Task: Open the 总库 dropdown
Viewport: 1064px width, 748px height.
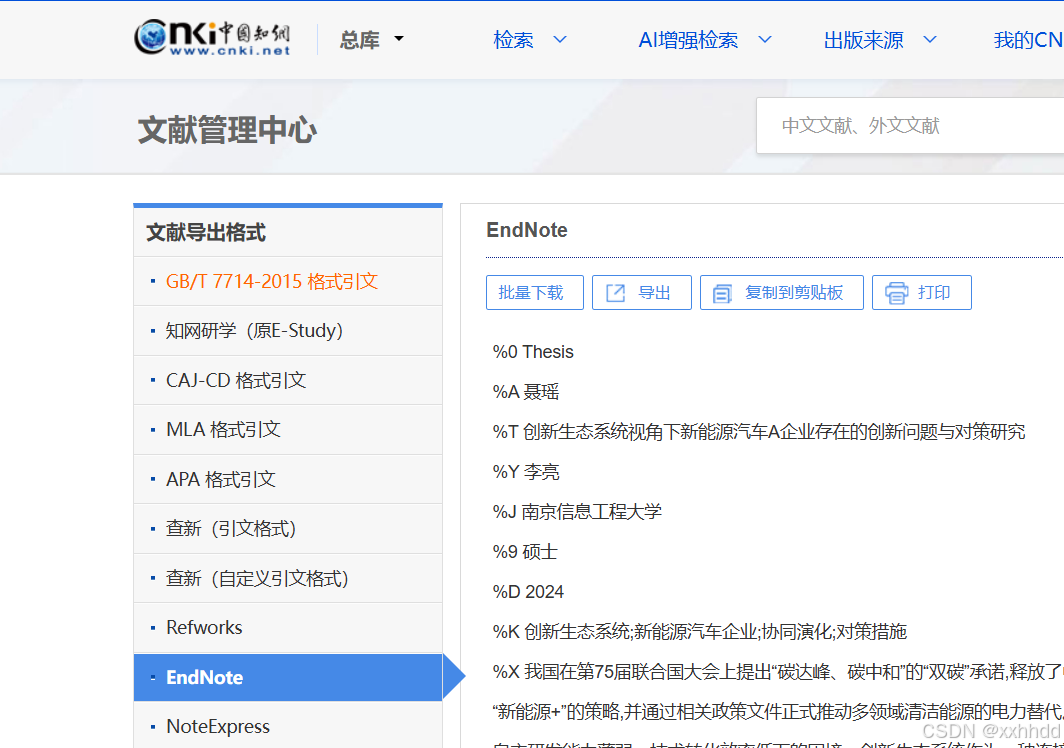Action: coord(371,40)
